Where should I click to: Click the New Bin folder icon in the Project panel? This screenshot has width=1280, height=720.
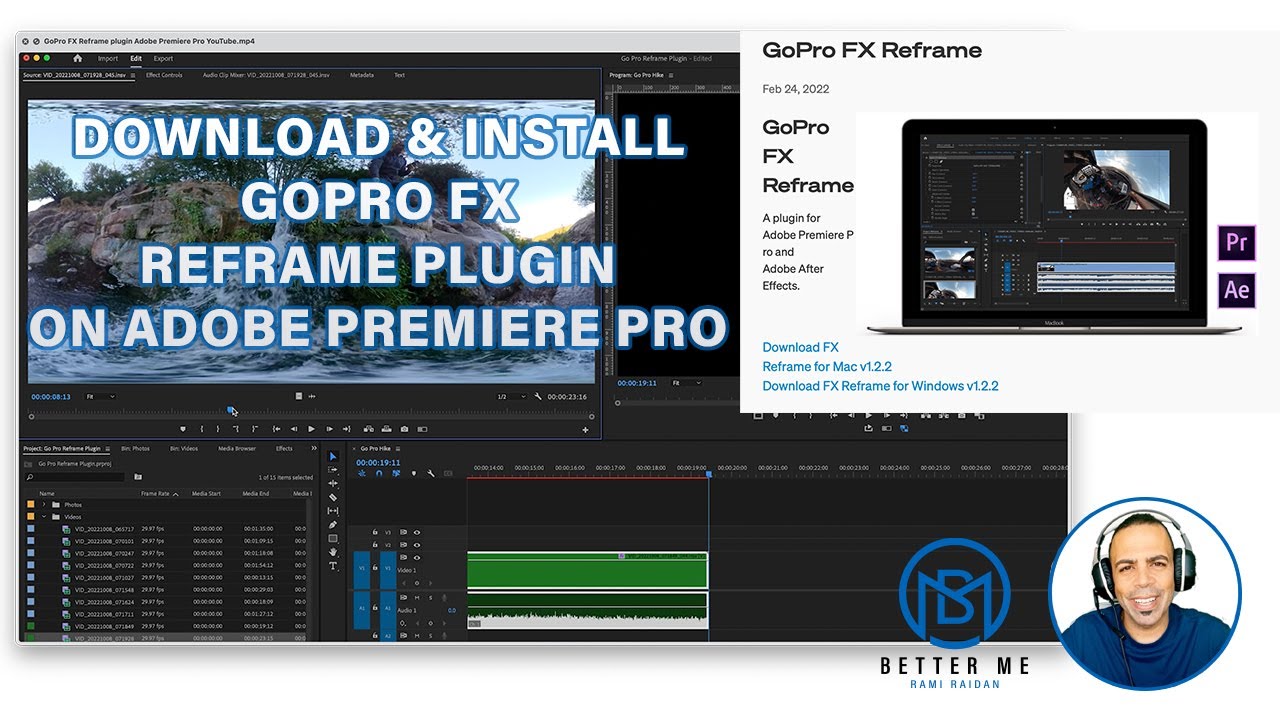point(138,477)
